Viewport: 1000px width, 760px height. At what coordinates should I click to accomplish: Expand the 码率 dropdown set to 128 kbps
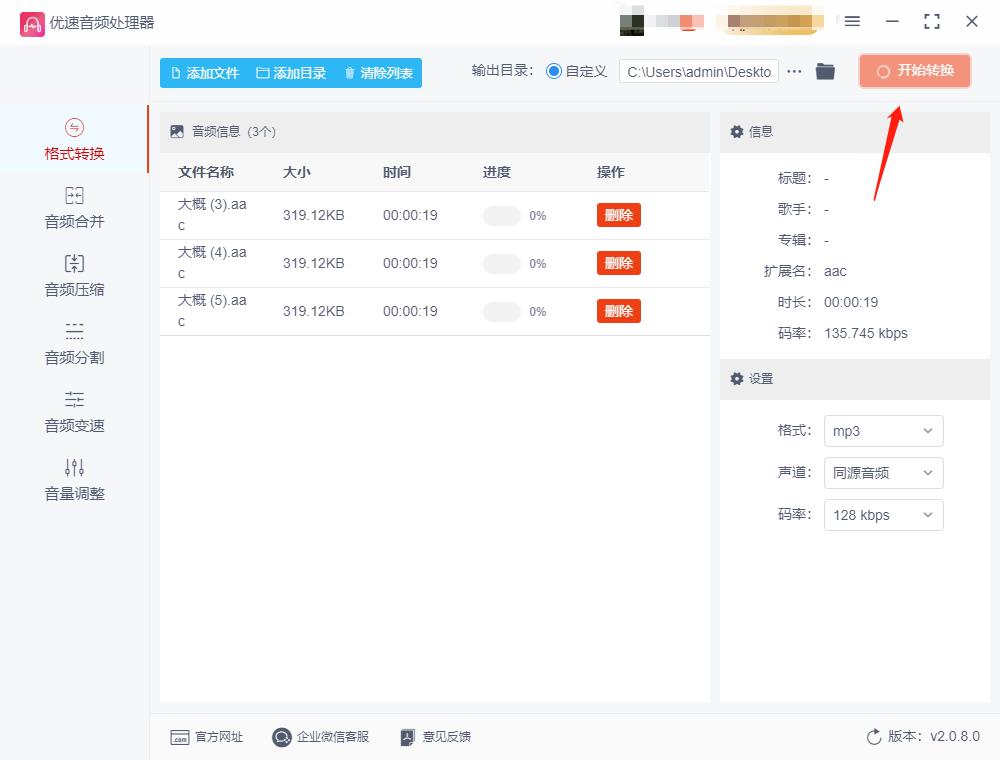coord(883,515)
